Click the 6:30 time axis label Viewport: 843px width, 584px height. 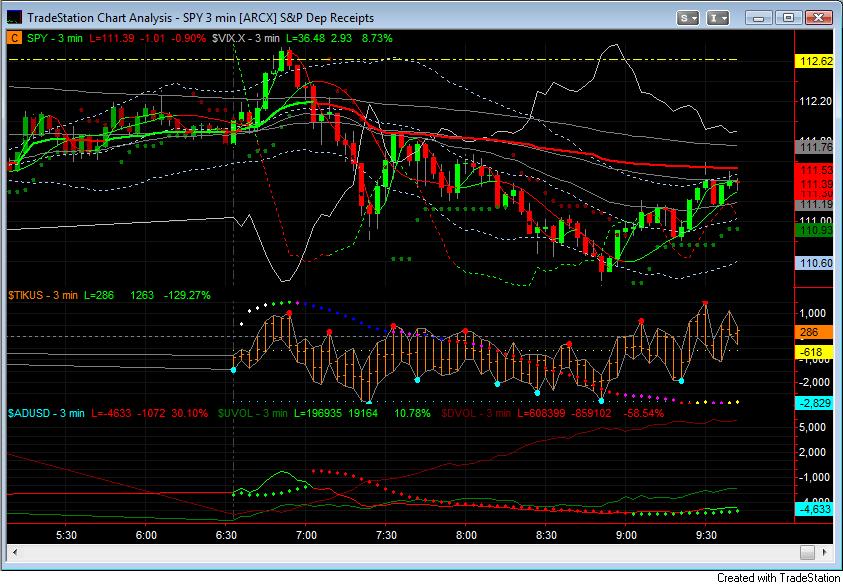(226, 536)
